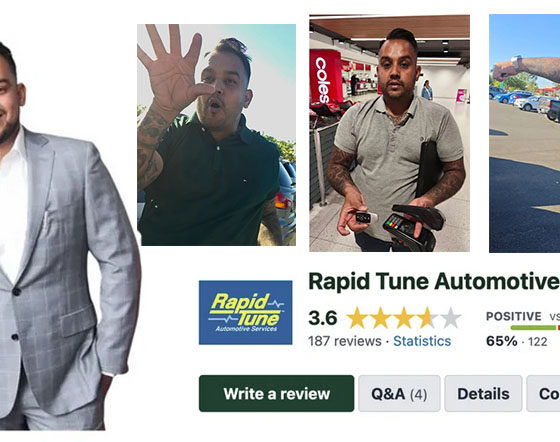Open the Details tab
The height and width of the screenshot is (442, 560).
click(483, 393)
